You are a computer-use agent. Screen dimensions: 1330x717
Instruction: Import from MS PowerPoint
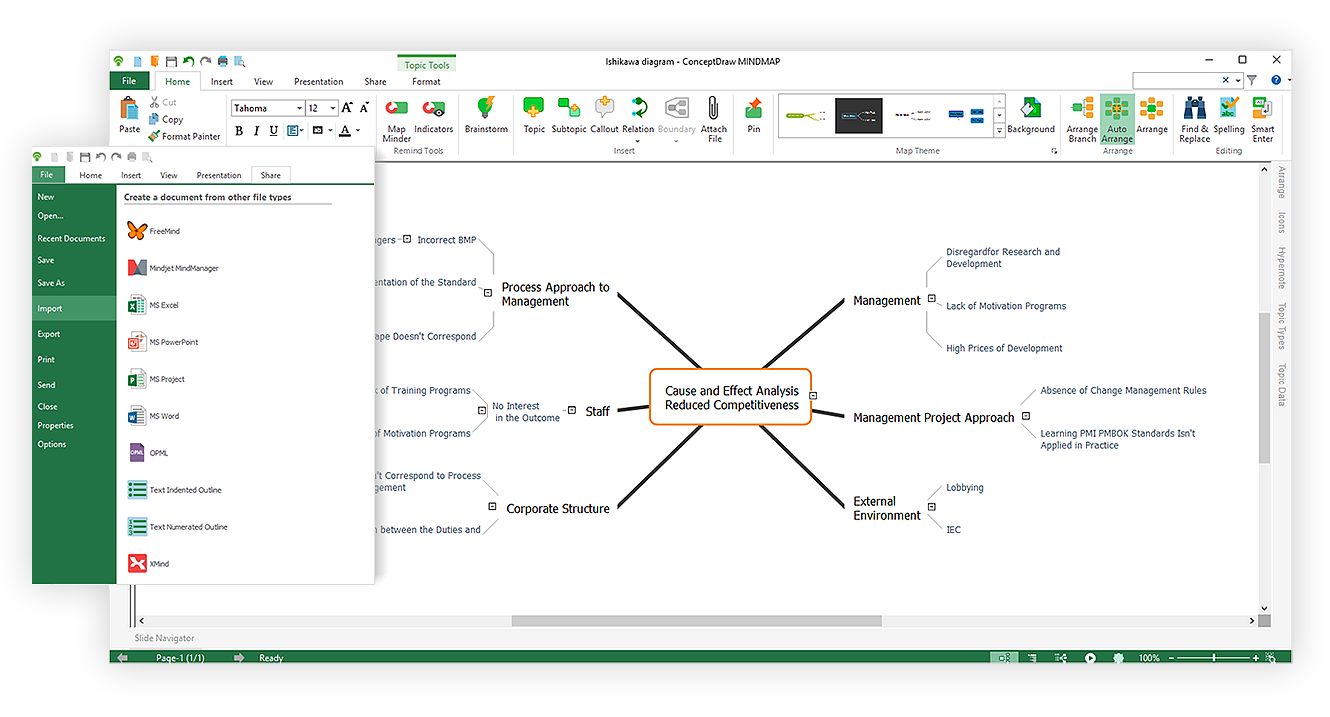pyautogui.click(x=163, y=342)
